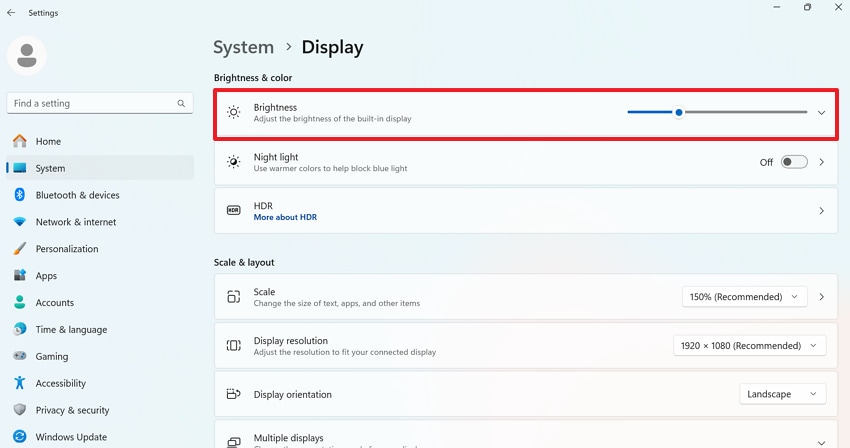Click in the Find a setting box
The height and width of the screenshot is (448, 850).
[100, 103]
